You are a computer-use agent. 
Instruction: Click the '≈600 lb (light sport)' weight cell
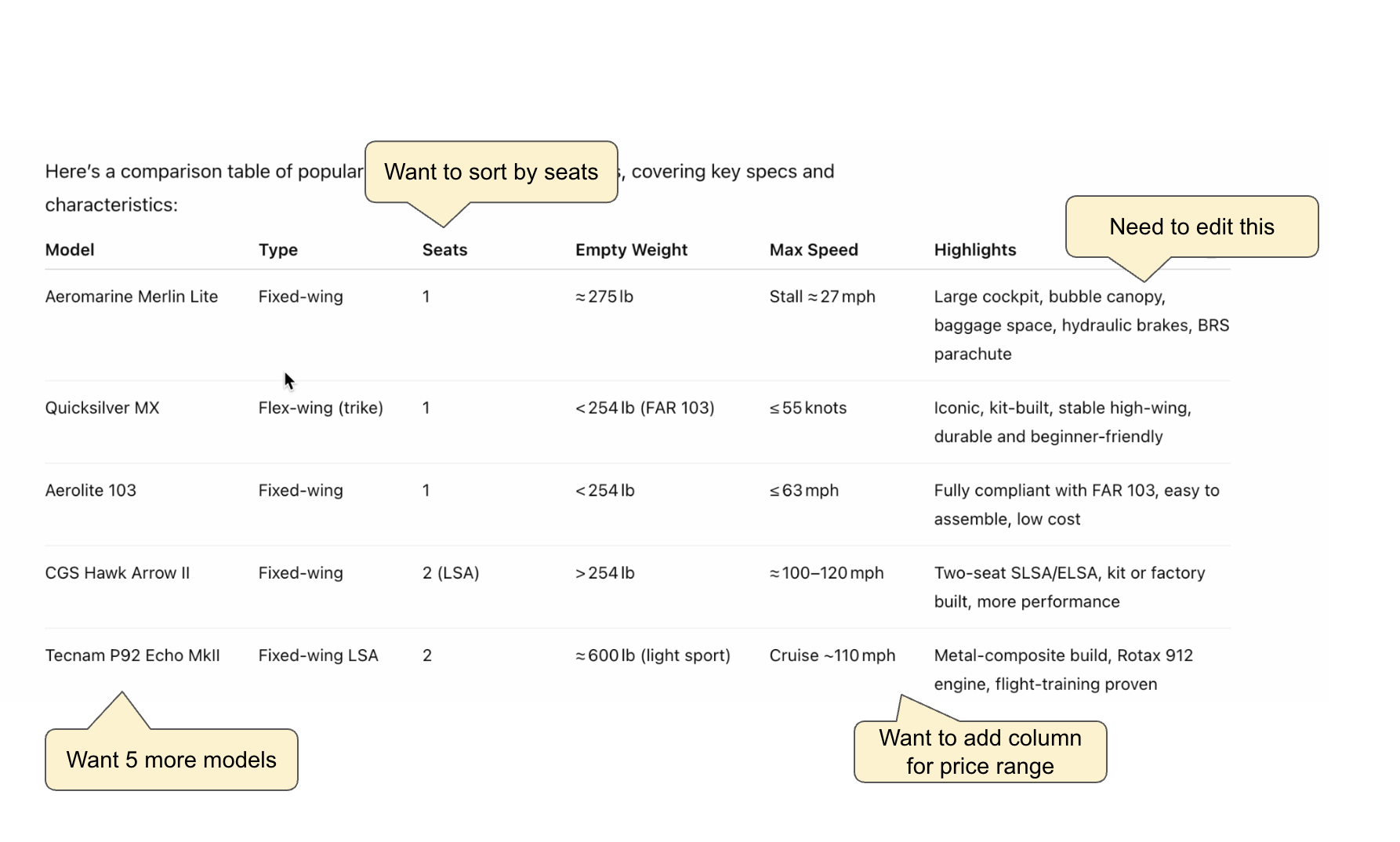pyautogui.click(x=653, y=655)
